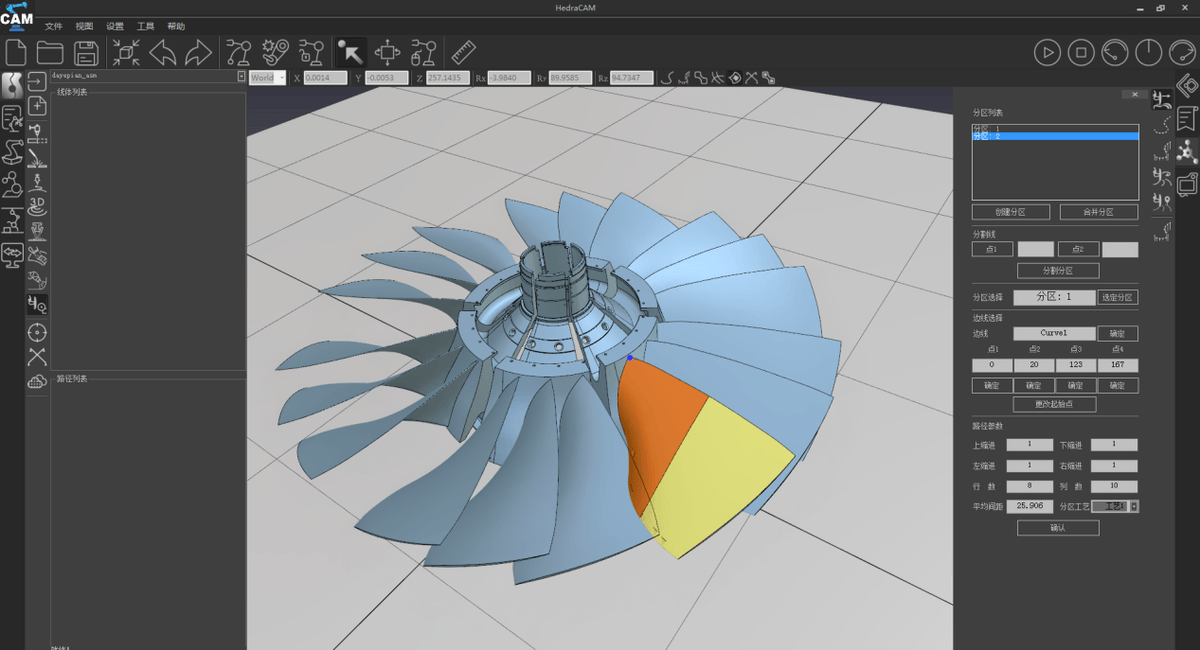Click the Rx field showing -3.9840
The height and width of the screenshot is (650, 1200).
point(509,77)
